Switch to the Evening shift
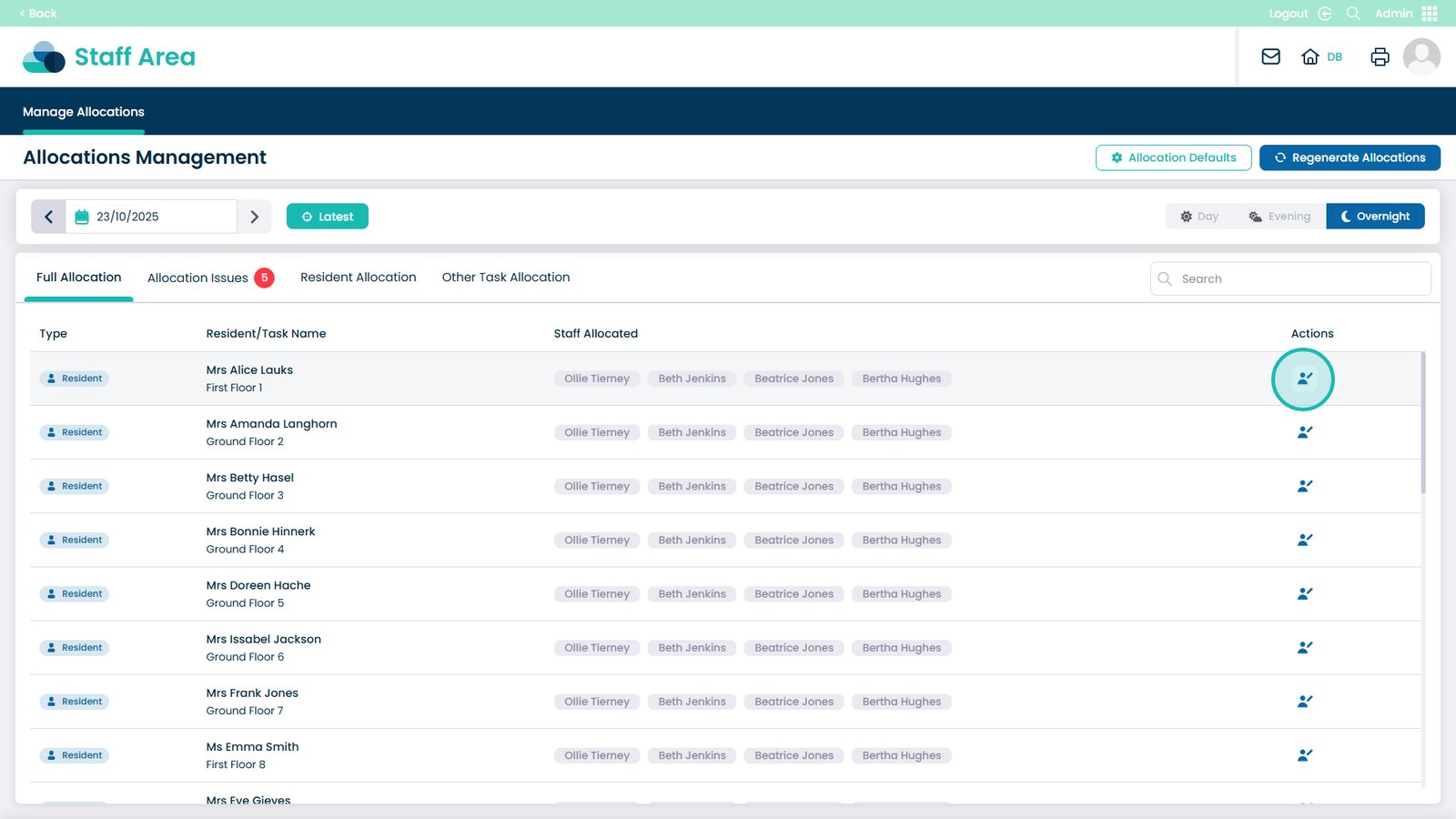This screenshot has height=819, width=1456. click(x=1279, y=217)
